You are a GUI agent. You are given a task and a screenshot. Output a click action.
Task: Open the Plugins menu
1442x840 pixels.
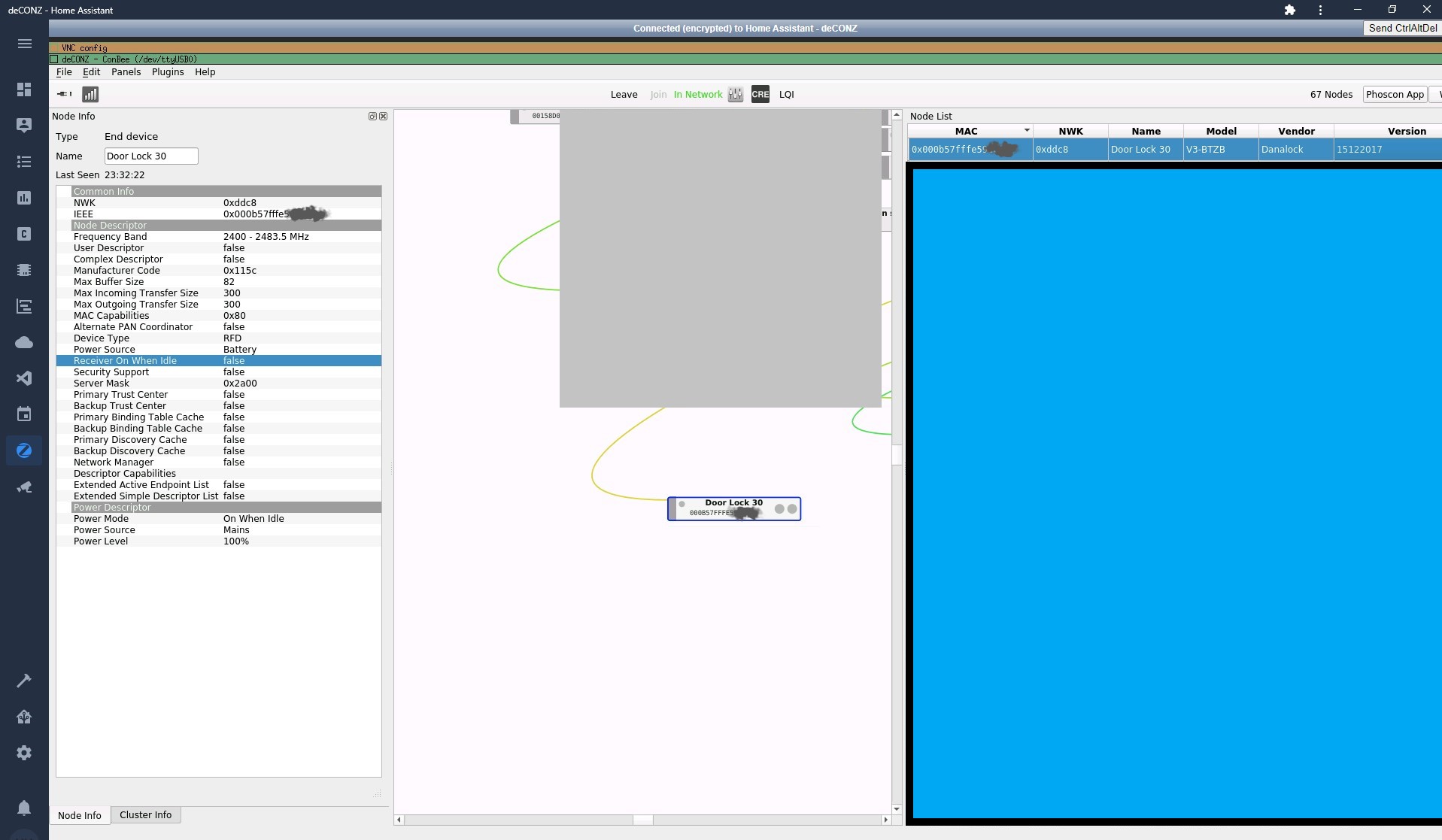167,72
